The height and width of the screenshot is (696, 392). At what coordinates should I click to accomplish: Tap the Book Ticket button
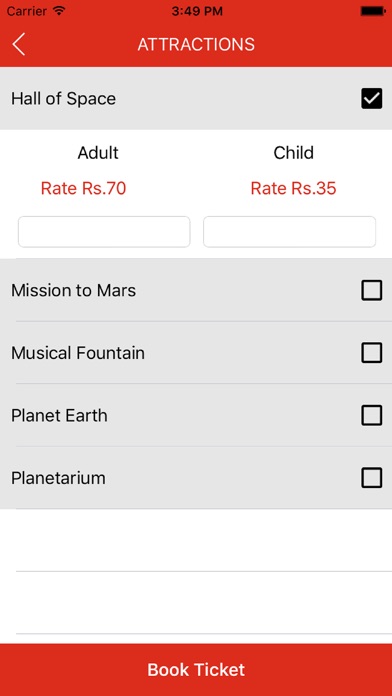pos(196,670)
